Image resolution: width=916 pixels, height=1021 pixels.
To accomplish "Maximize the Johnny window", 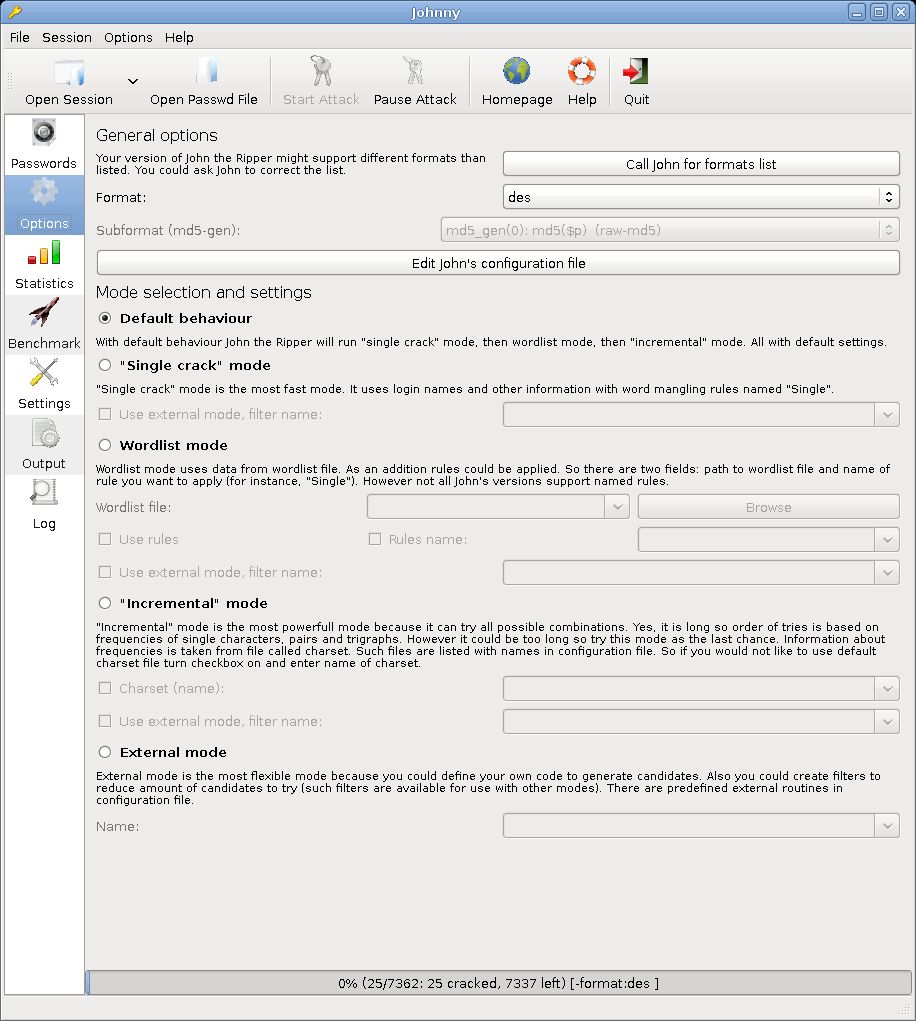I will click(x=879, y=12).
